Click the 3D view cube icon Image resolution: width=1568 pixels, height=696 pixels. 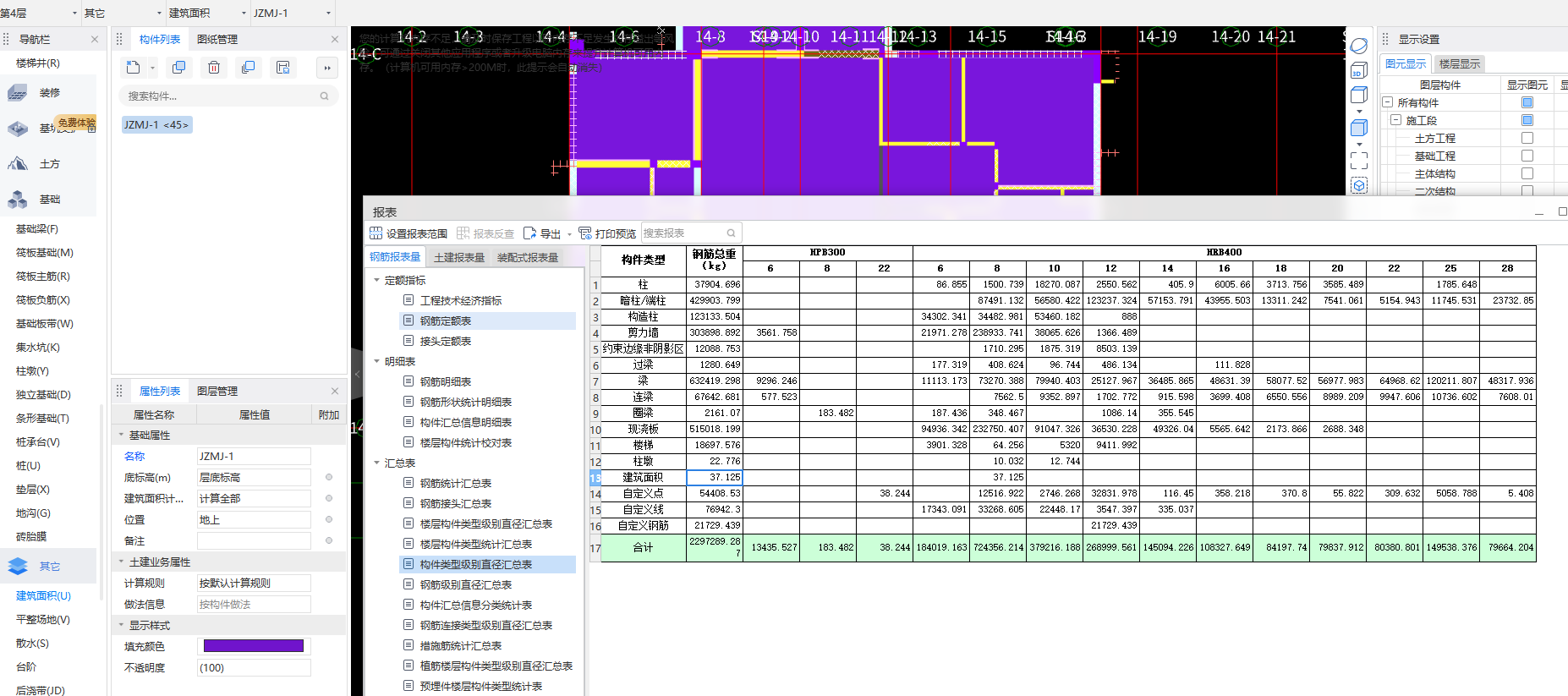1359,71
